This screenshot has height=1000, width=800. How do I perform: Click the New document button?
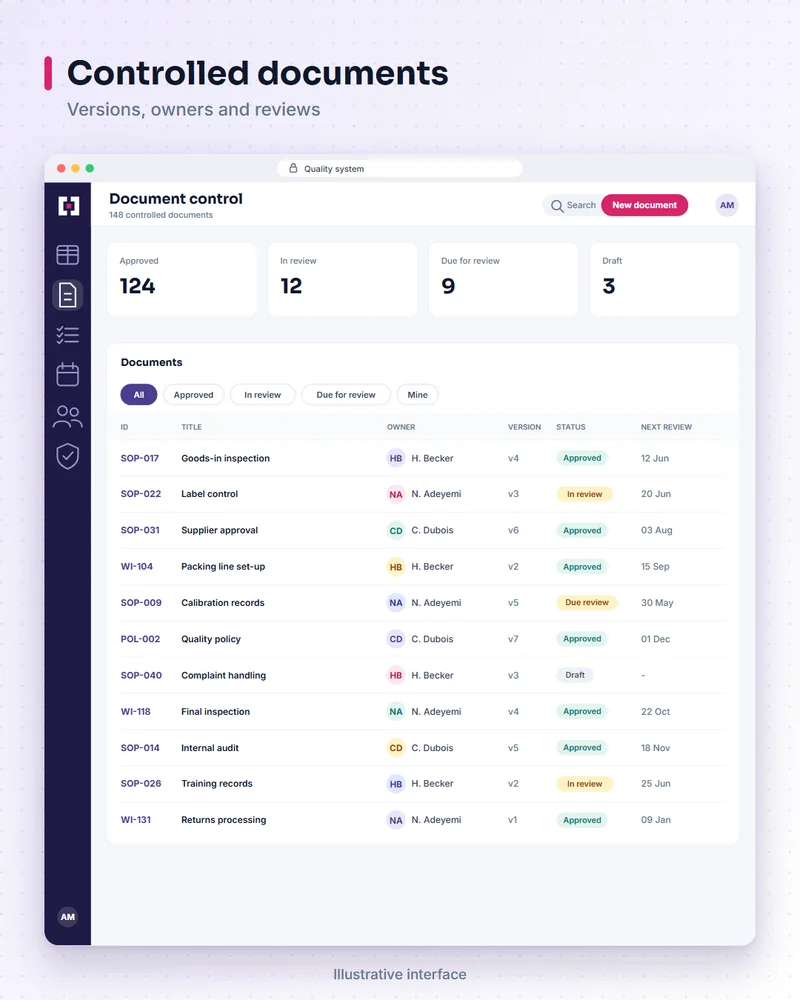[x=644, y=205]
